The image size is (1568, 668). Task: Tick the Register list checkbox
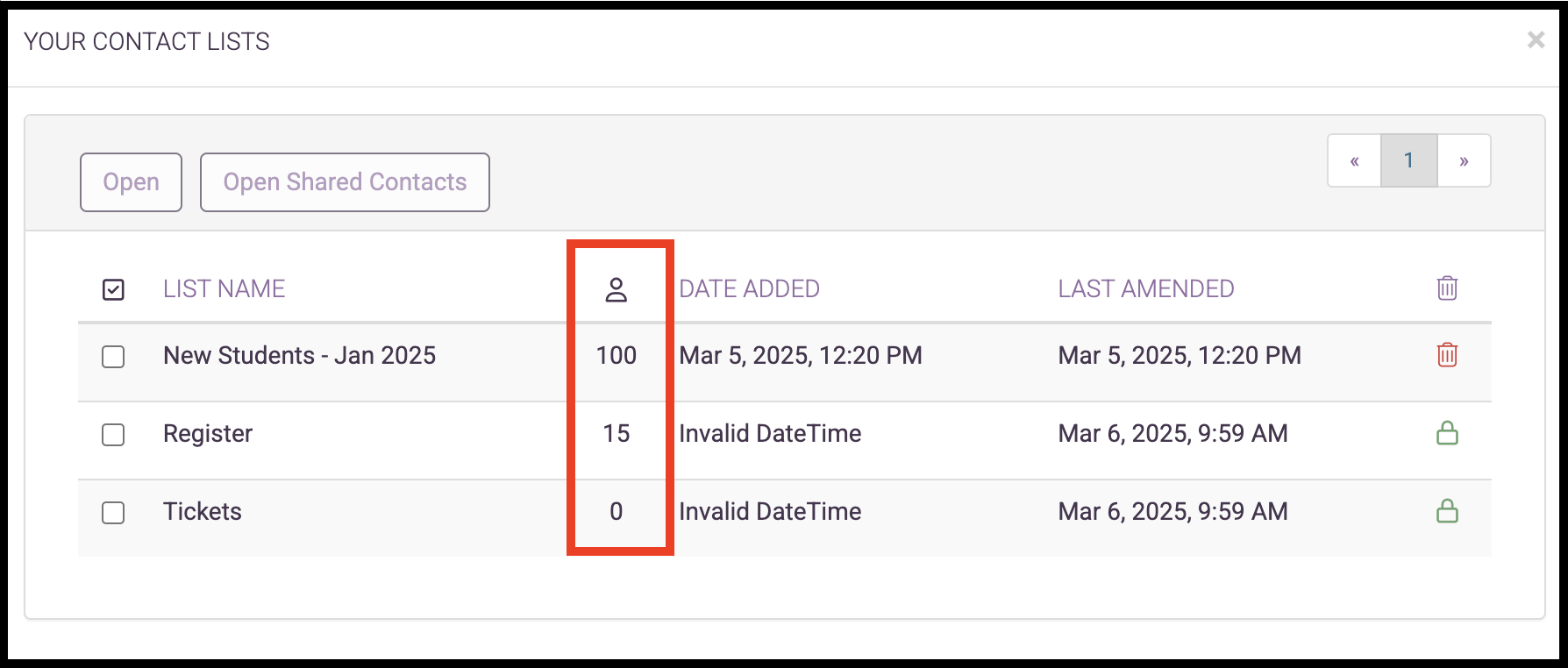pos(113,435)
